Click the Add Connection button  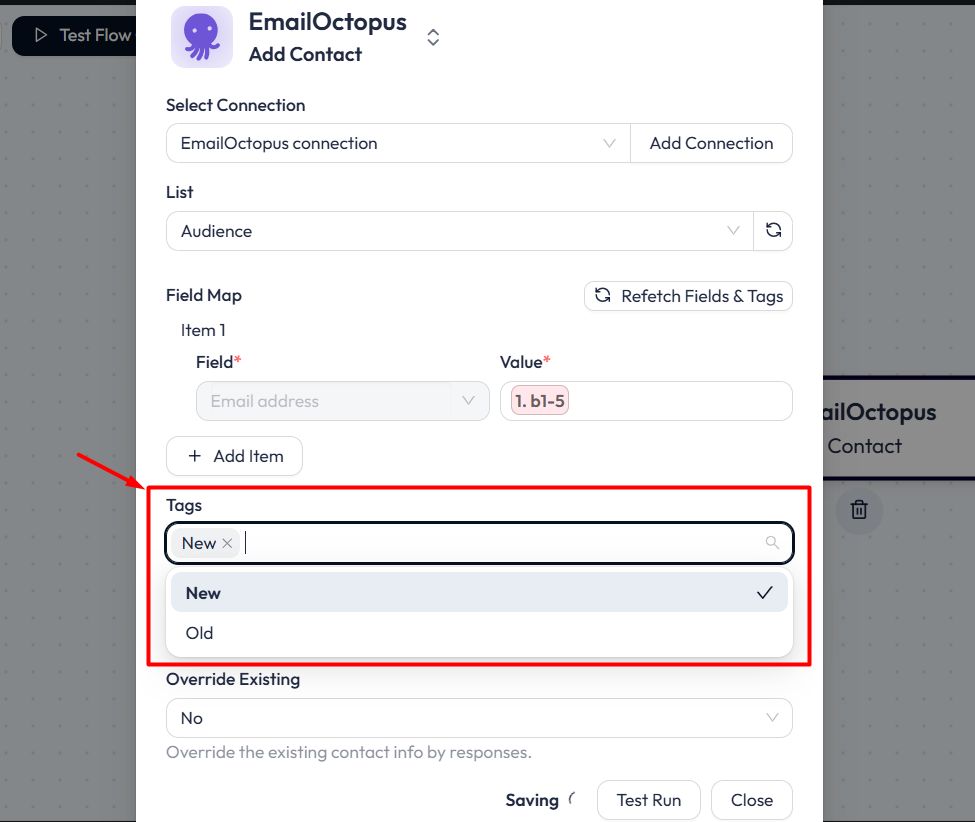click(711, 143)
